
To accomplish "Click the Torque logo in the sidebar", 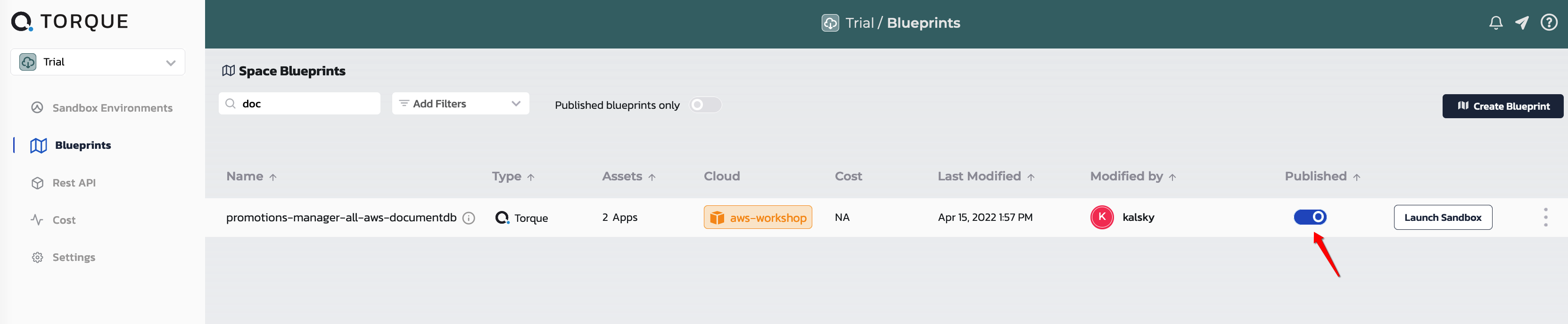I will coord(70,21).
